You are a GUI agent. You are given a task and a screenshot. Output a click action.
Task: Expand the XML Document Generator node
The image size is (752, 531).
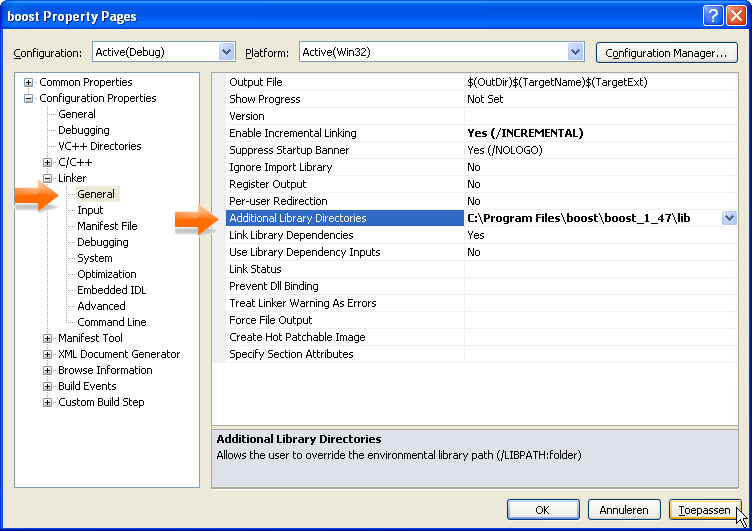(x=47, y=354)
